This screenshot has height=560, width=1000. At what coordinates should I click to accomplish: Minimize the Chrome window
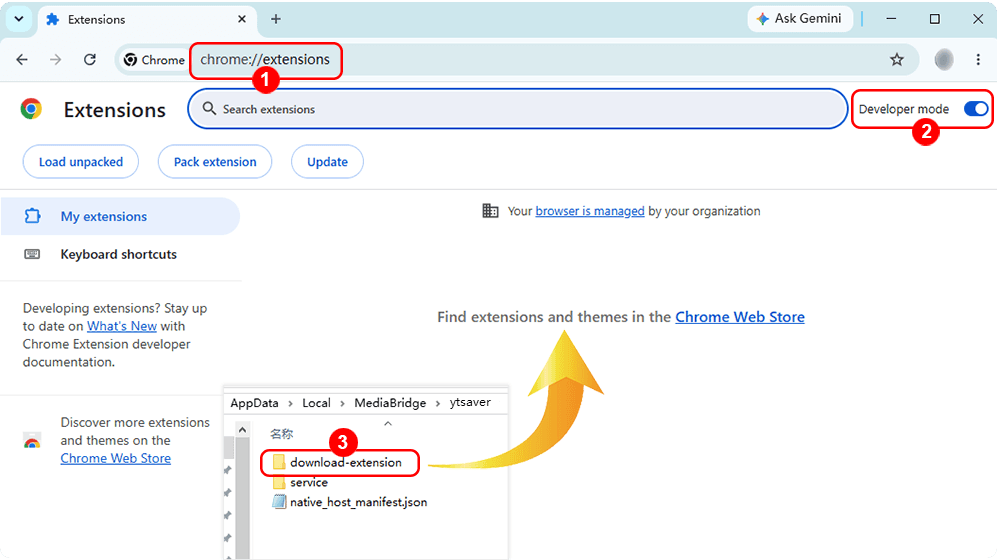pos(891,19)
